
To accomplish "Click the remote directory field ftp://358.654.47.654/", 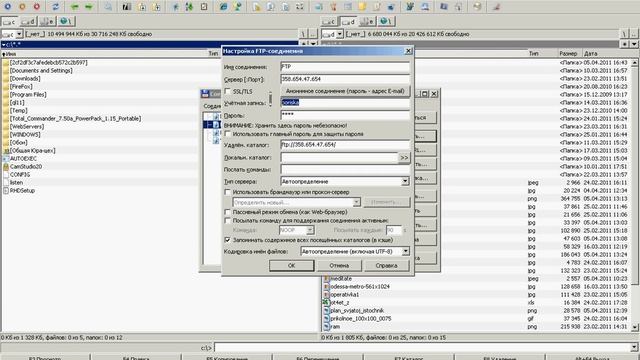I will (345, 144).
